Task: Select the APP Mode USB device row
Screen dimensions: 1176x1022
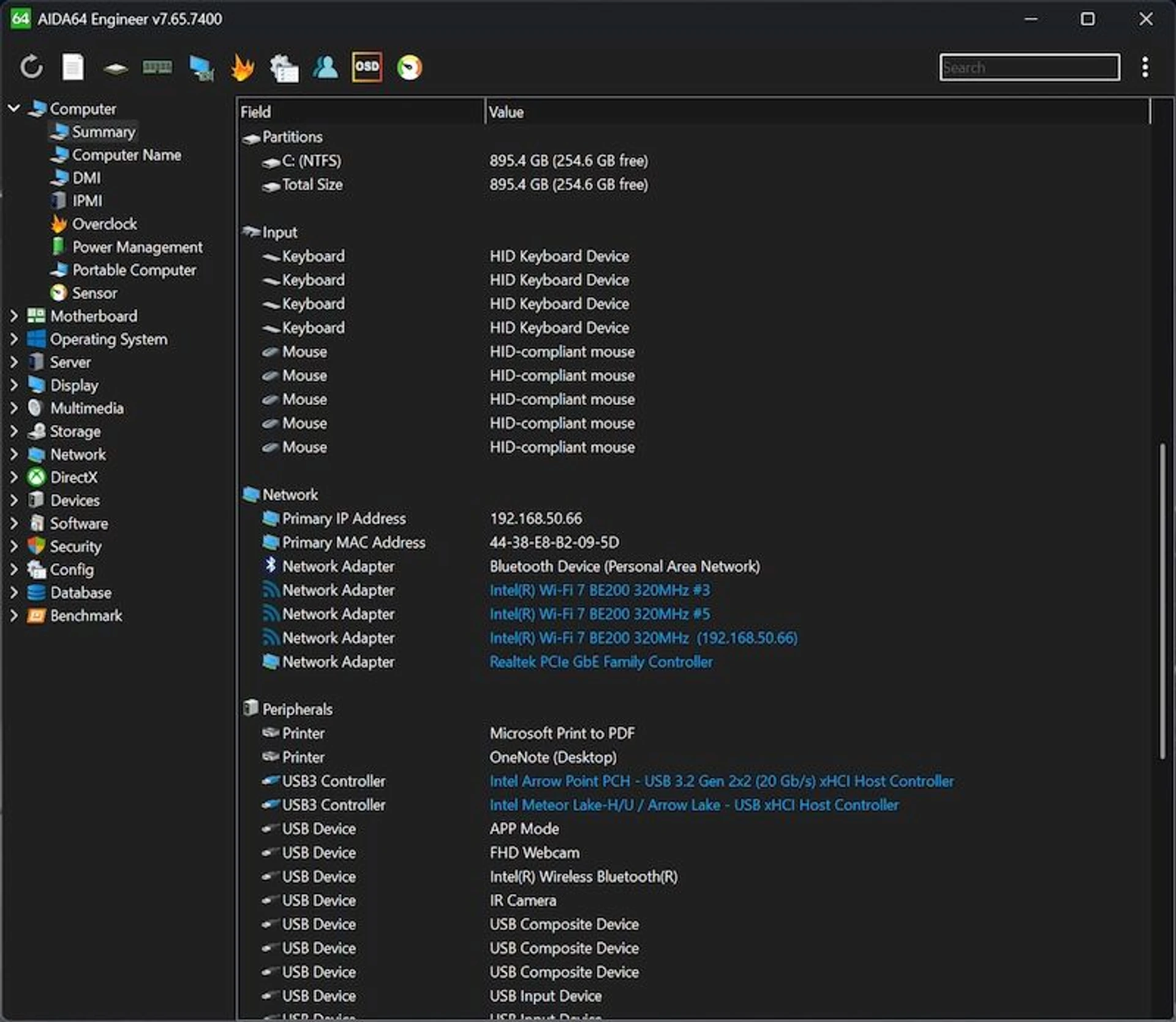Action: [x=693, y=829]
